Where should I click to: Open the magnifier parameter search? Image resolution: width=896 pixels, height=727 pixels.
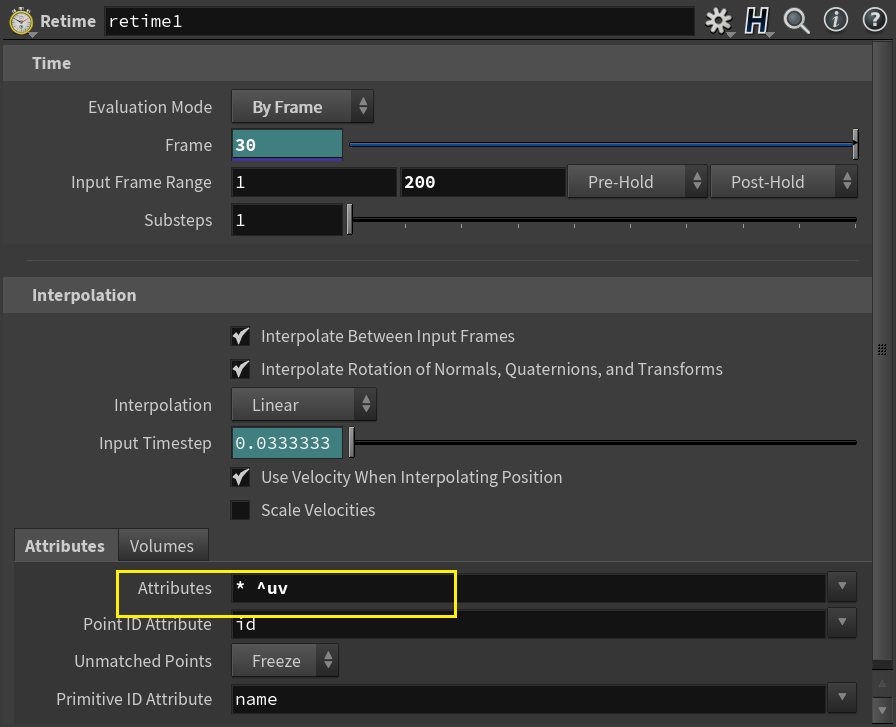click(796, 21)
